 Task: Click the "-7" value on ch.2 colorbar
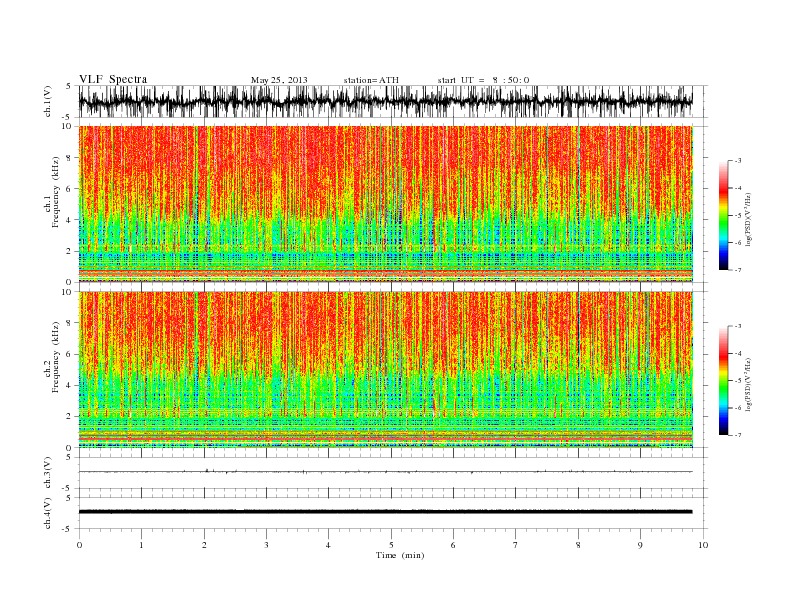pyautogui.click(x=738, y=435)
